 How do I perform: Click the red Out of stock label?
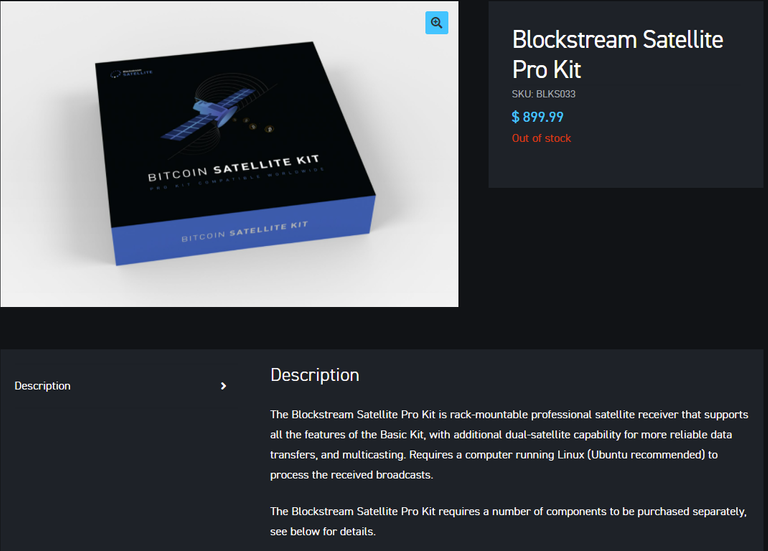(x=541, y=139)
